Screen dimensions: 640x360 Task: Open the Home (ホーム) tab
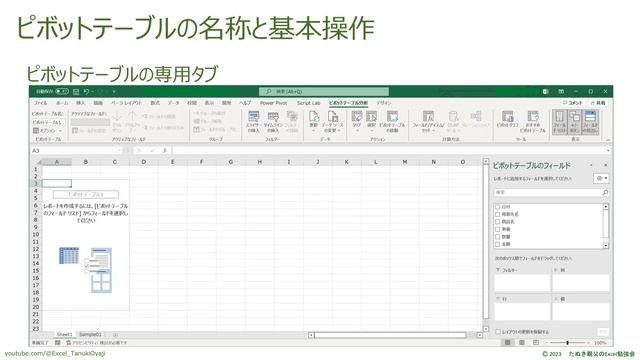[x=62, y=103]
